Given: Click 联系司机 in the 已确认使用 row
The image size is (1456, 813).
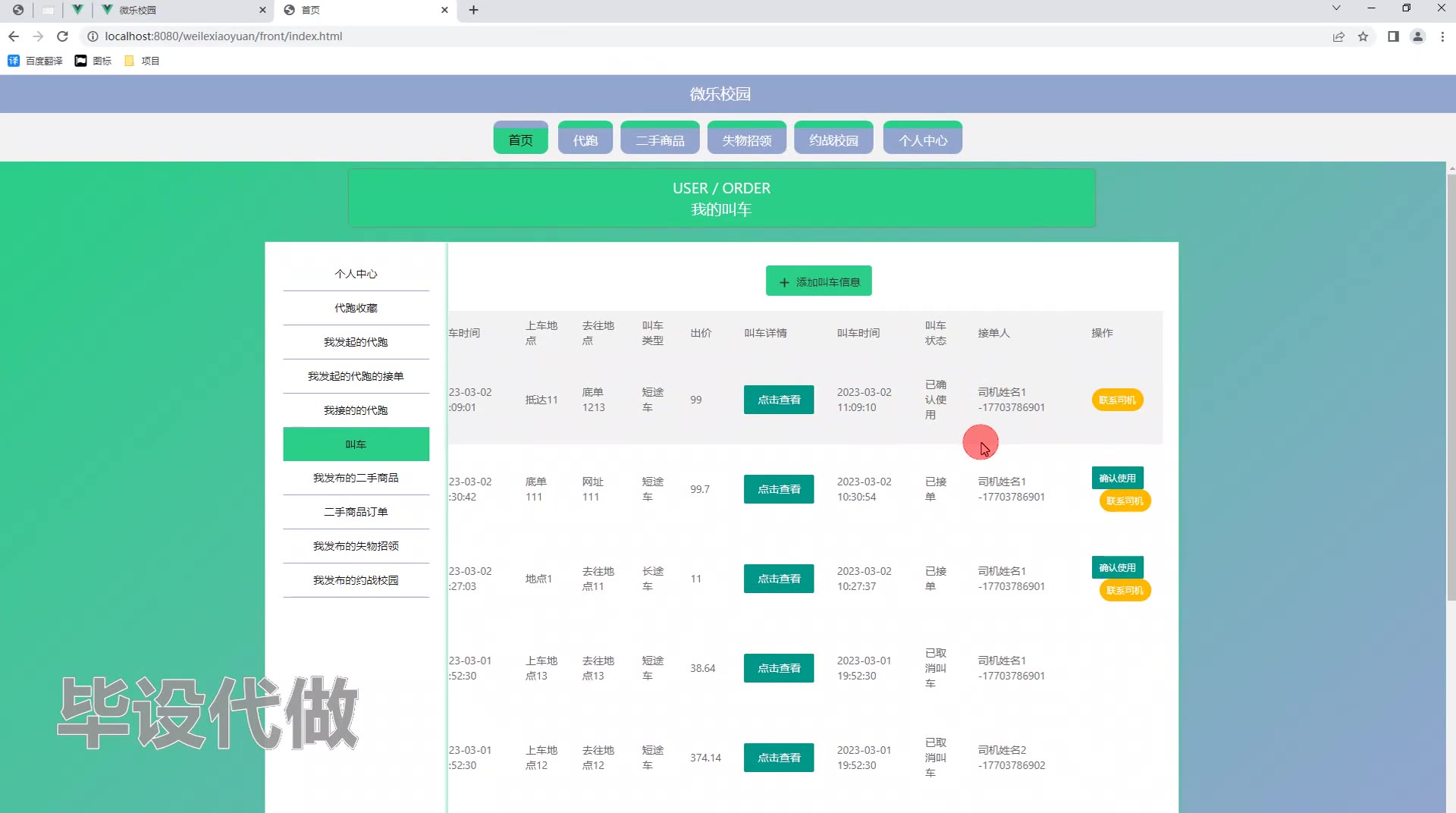Looking at the screenshot, I should coord(1117,400).
